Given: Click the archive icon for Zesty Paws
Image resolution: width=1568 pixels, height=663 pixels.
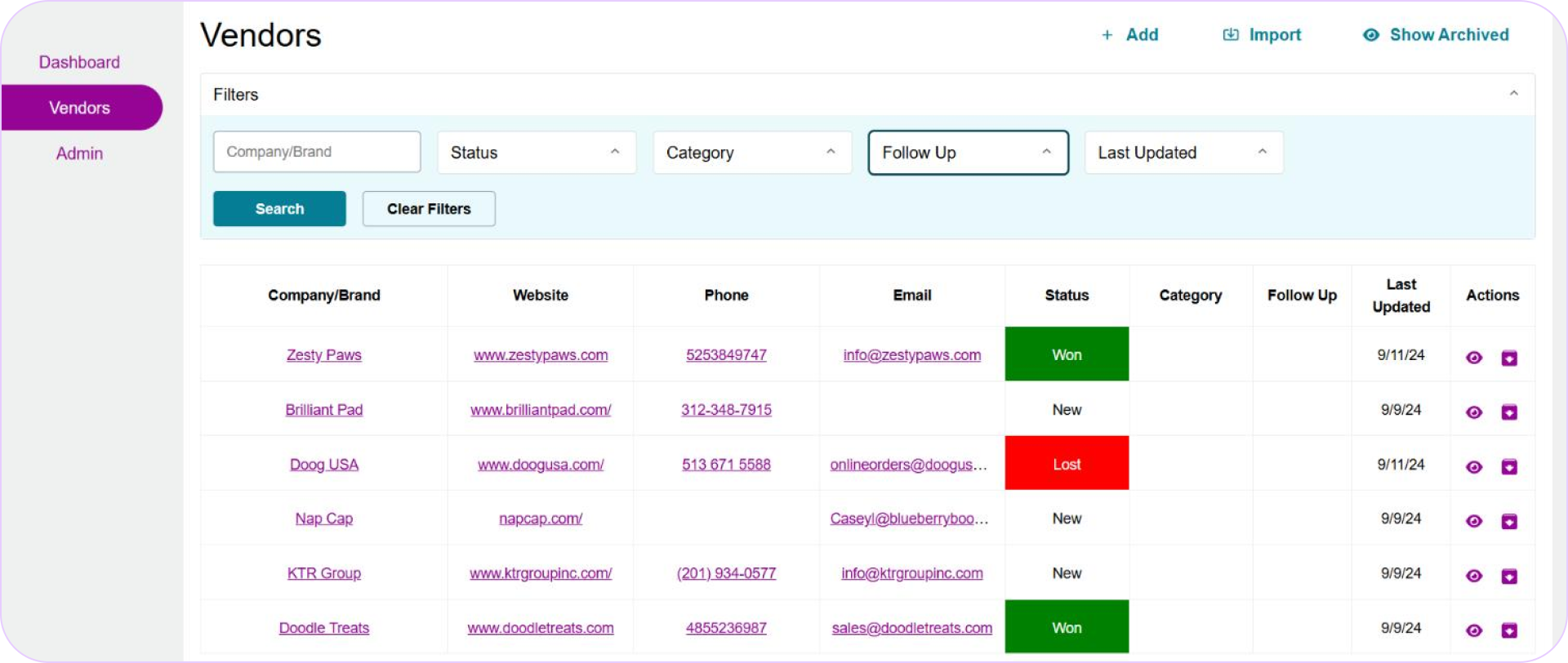Looking at the screenshot, I should (1509, 358).
